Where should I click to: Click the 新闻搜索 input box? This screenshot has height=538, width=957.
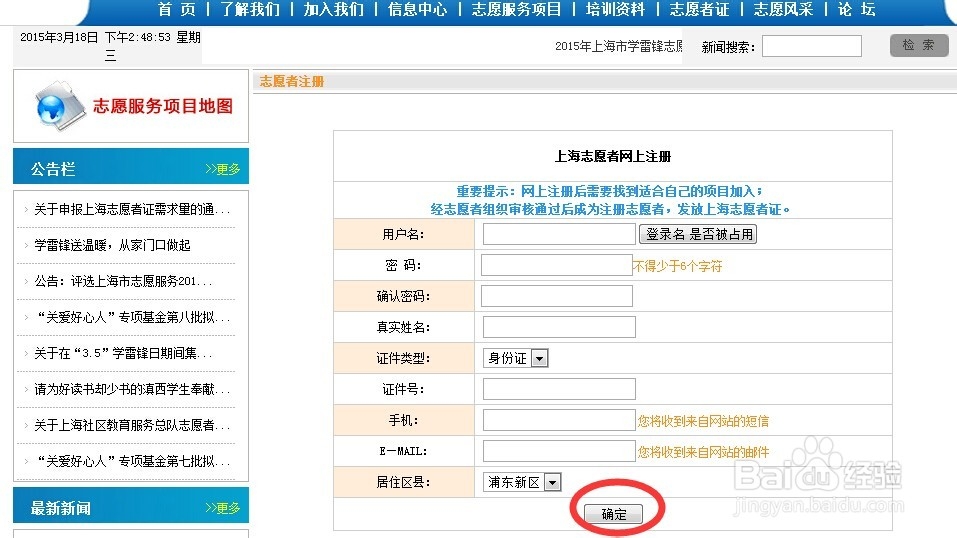coord(812,46)
